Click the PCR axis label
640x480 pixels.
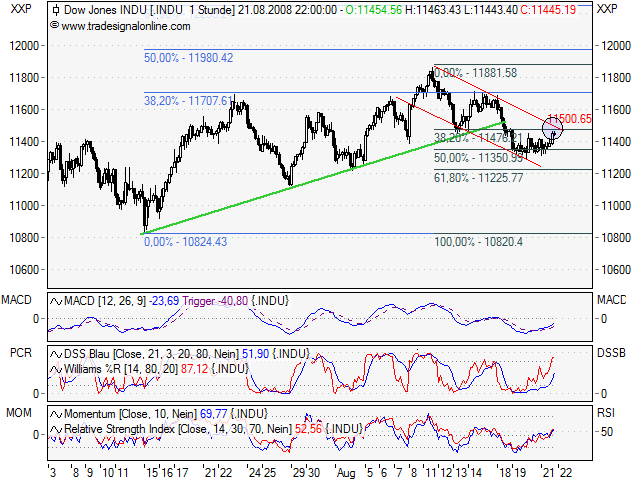click(x=20, y=353)
